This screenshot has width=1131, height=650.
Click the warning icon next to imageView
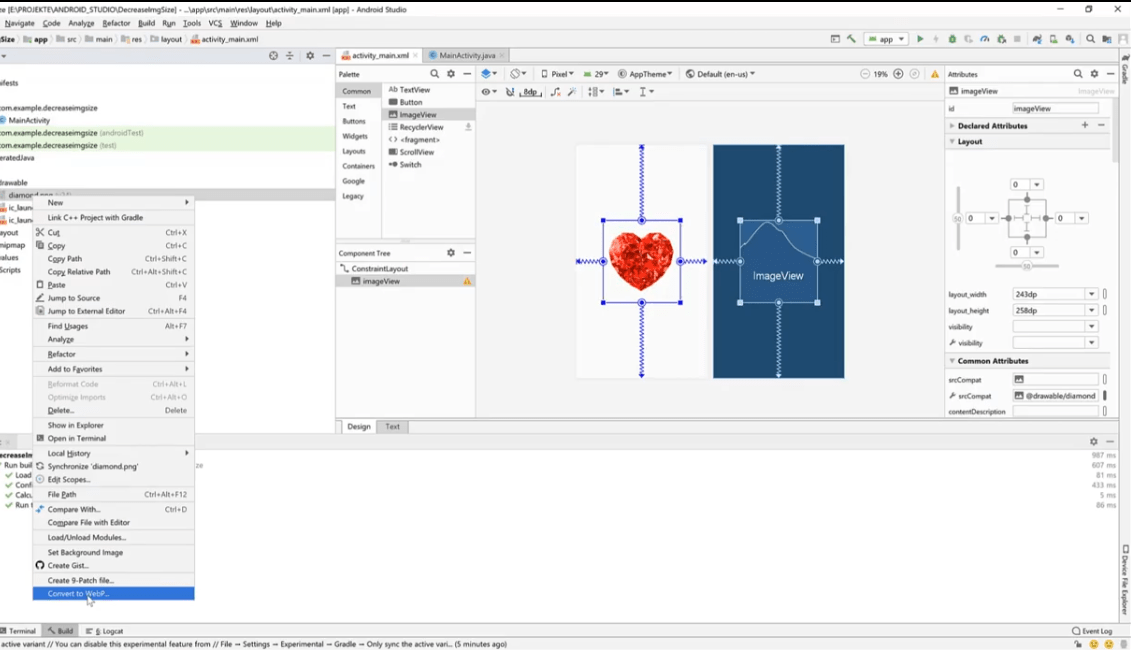click(x=466, y=281)
